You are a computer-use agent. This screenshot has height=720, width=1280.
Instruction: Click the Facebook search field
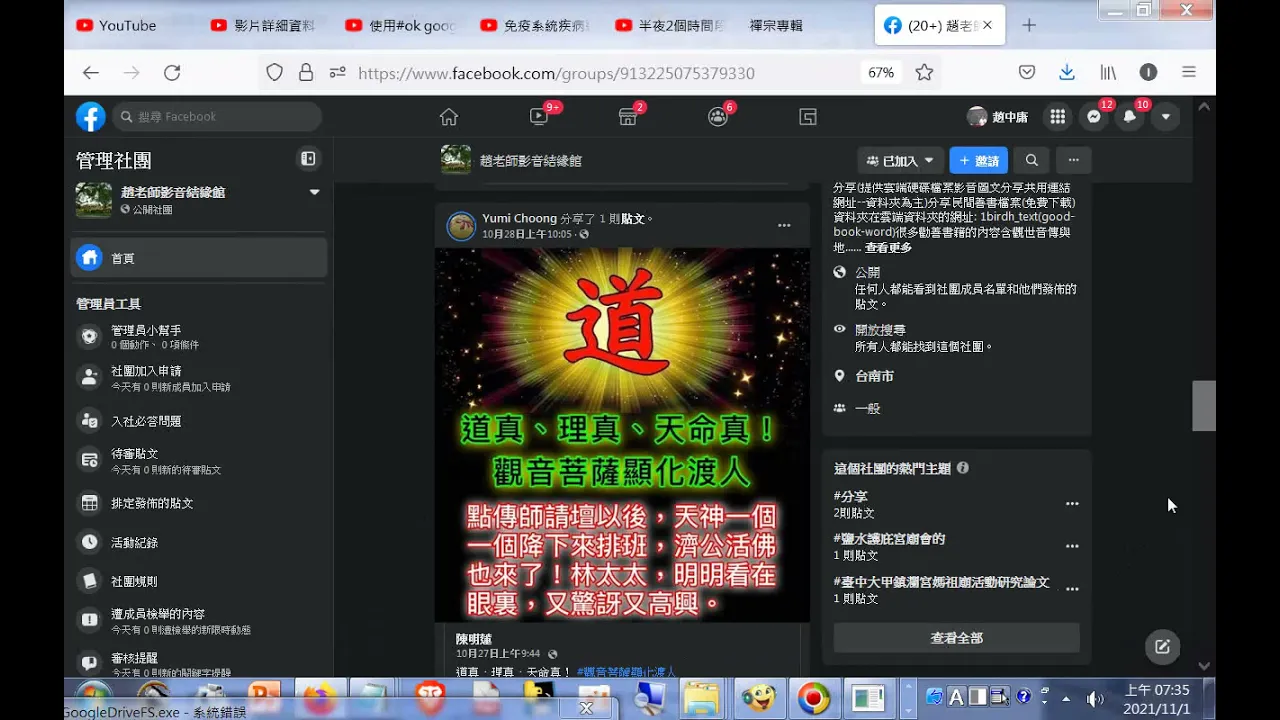pos(217,117)
